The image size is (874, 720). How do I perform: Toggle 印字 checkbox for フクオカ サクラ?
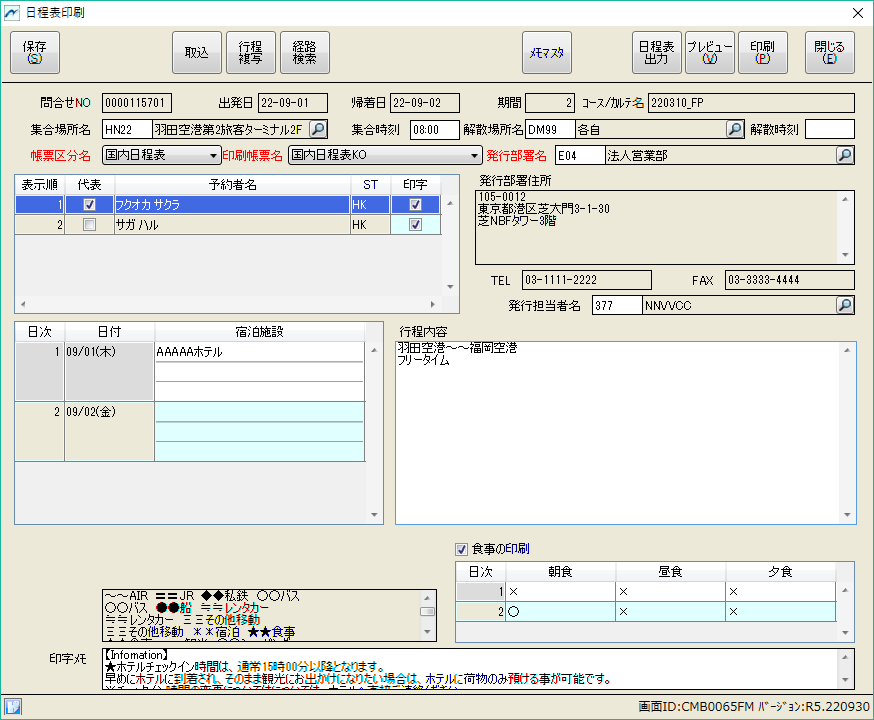(415, 205)
